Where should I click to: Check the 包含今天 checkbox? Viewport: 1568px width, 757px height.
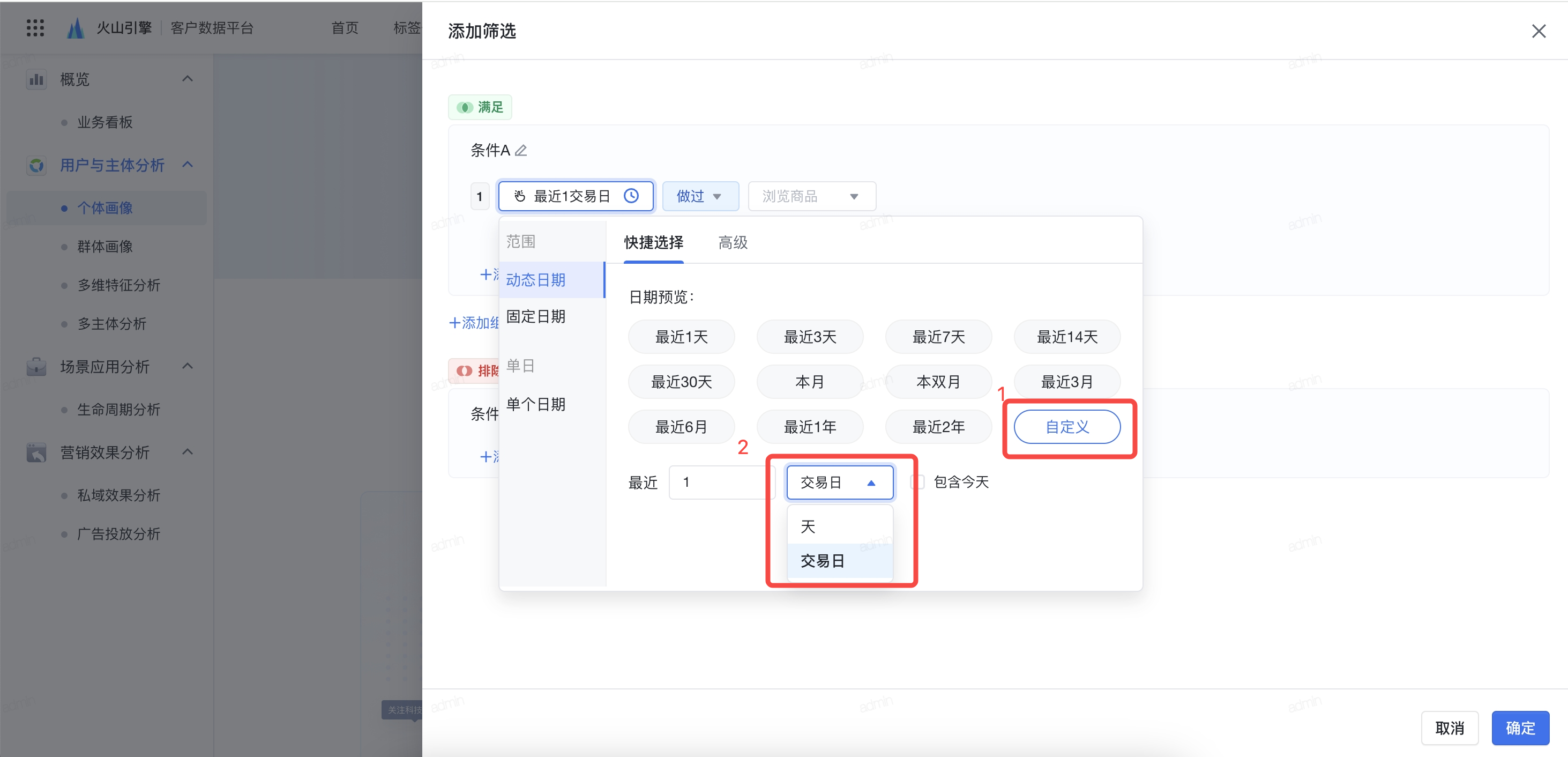(918, 483)
